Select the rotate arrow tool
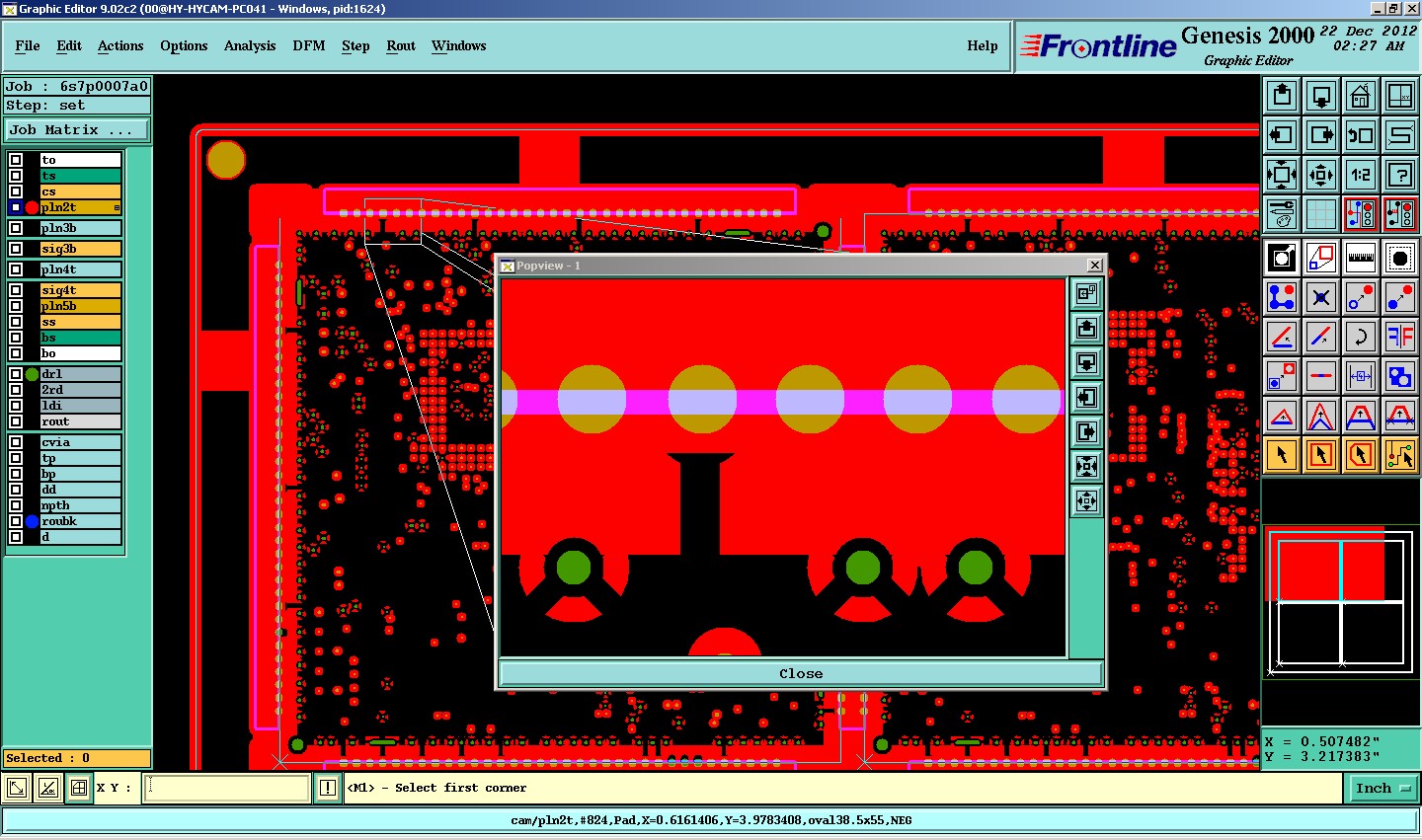 point(1361,337)
